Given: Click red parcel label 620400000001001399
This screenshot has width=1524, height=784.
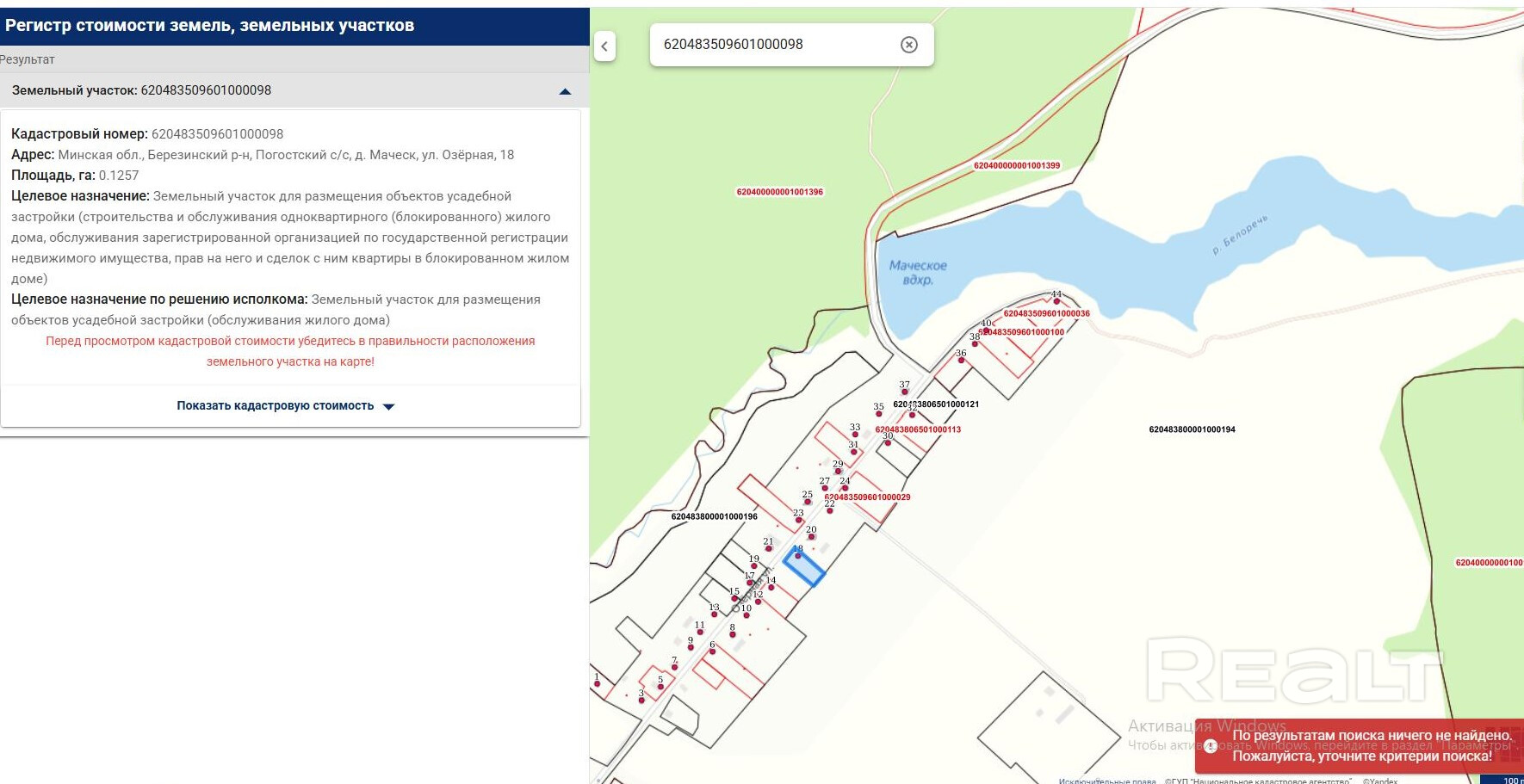Looking at the screenshot, I should [x=1017, y=165].
